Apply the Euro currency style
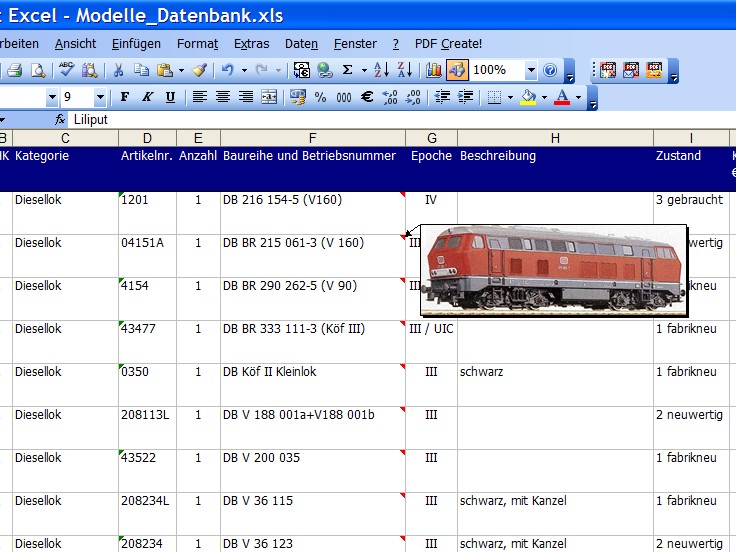The width and height of the screenshot is (736, 552). click(367, 97)
